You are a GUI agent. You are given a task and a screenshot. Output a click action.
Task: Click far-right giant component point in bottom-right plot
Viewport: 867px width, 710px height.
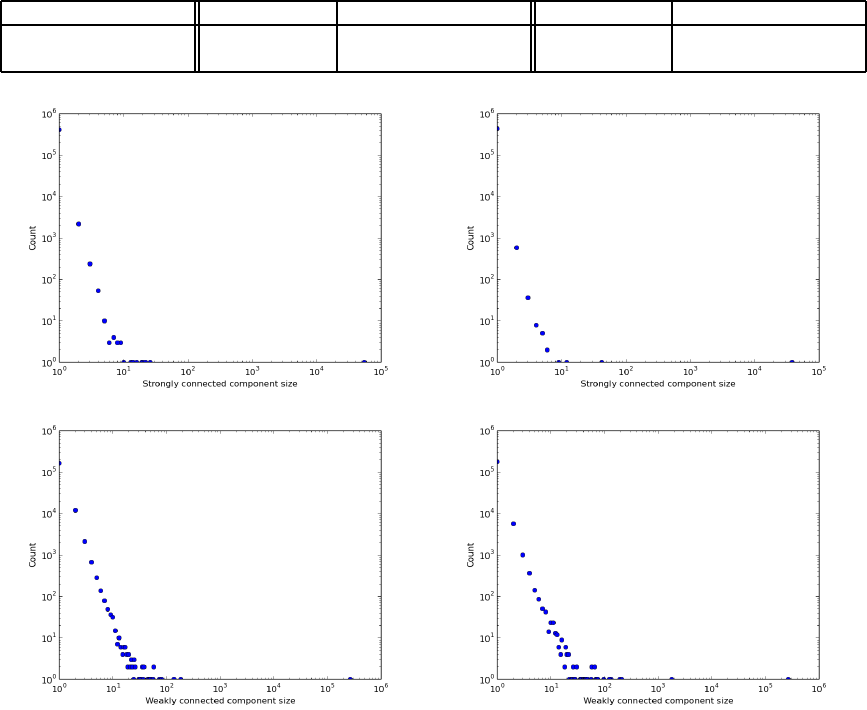coord(788,679)
